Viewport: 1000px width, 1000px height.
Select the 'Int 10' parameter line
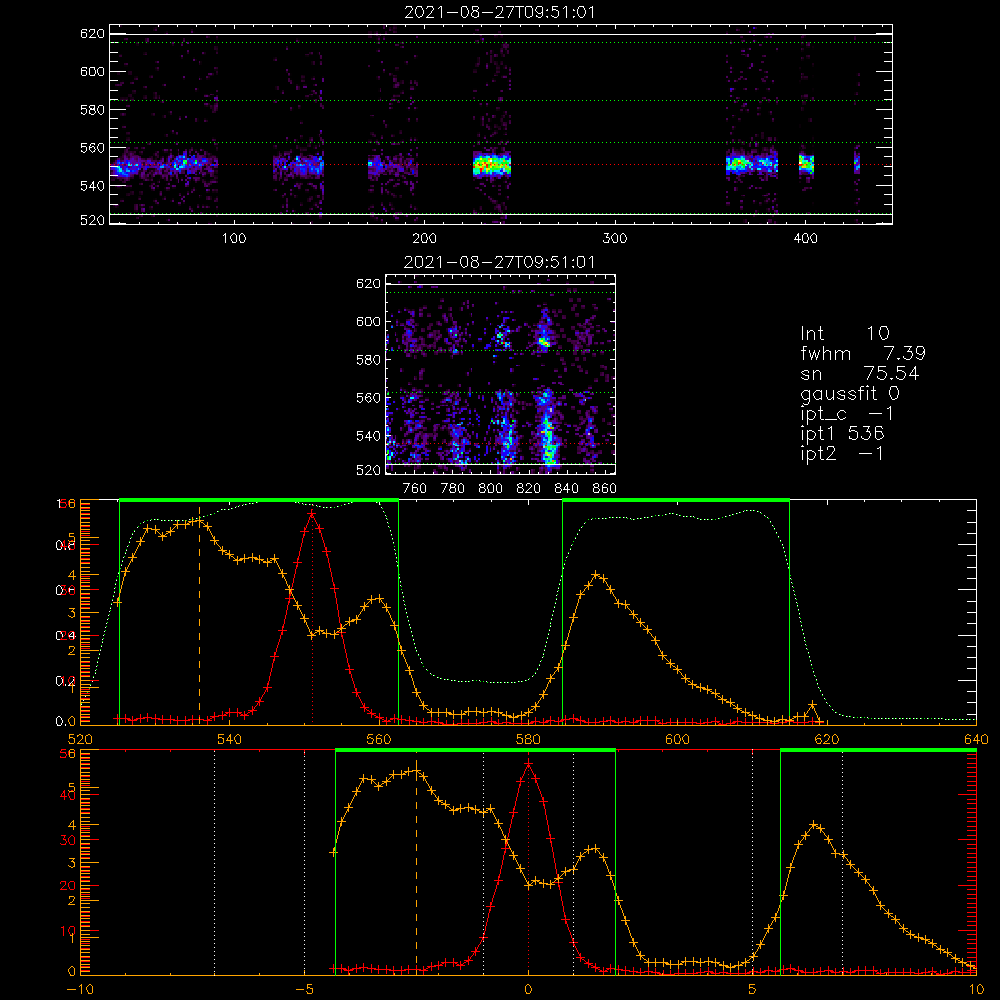[x=844, y=333]
